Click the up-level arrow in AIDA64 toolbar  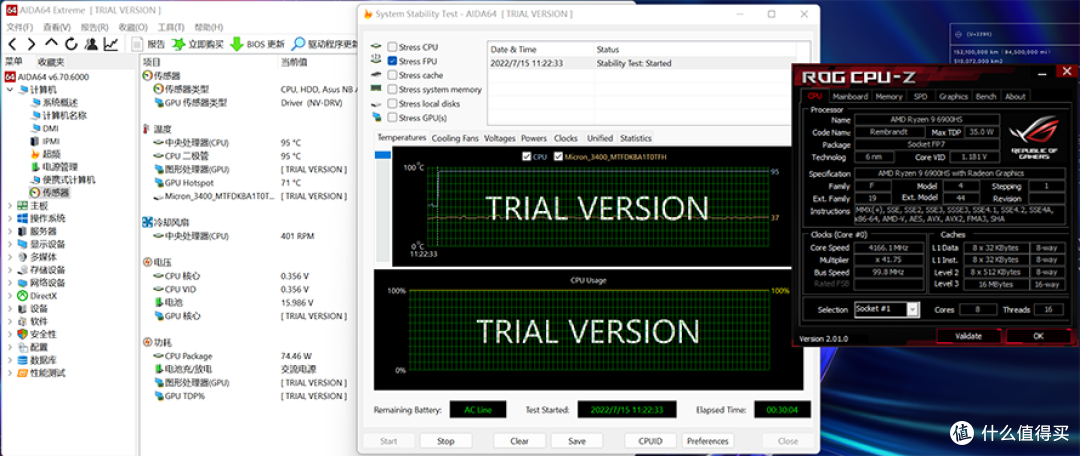coord(52,44)
